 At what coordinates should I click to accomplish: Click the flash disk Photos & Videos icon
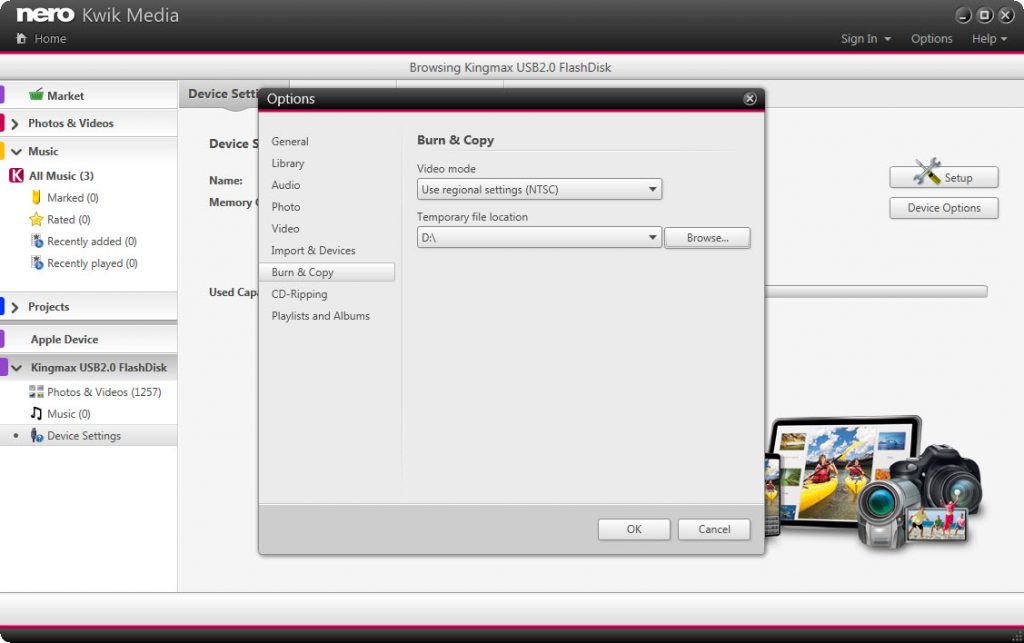[x=37, y=392]
